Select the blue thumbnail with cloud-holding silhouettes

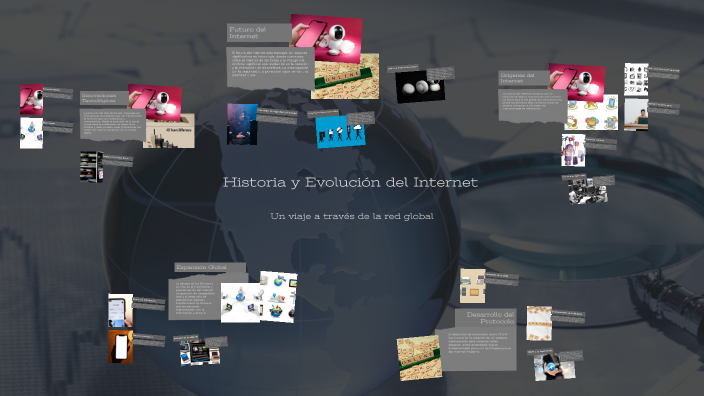tap(340, 132)
